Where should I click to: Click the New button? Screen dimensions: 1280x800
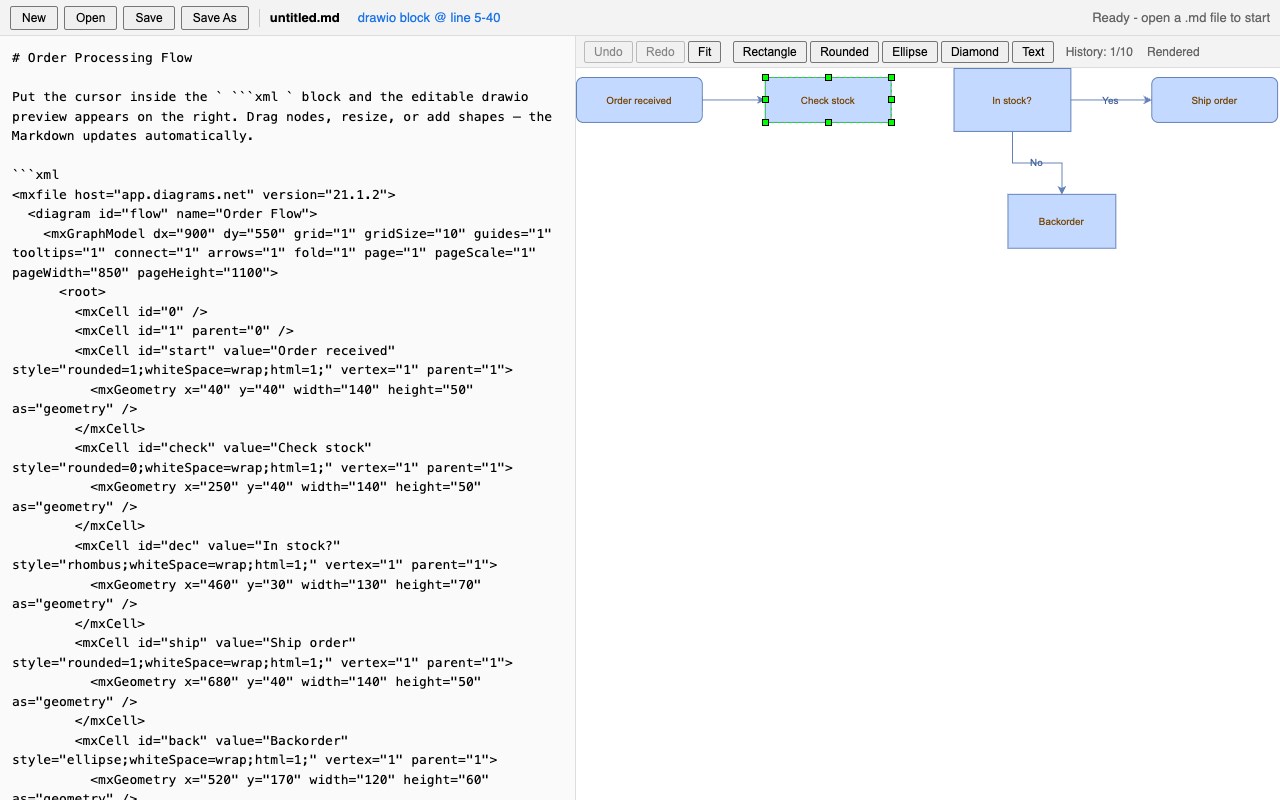click(33, 18)
